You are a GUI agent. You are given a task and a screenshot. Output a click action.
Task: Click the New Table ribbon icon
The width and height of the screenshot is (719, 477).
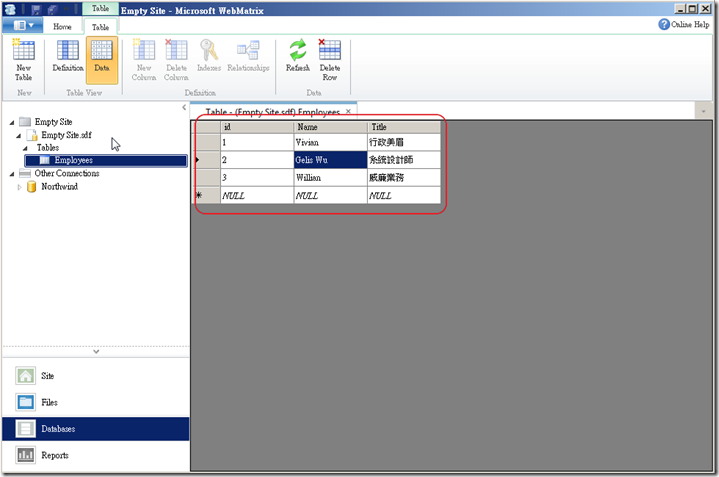pos(23,61)
